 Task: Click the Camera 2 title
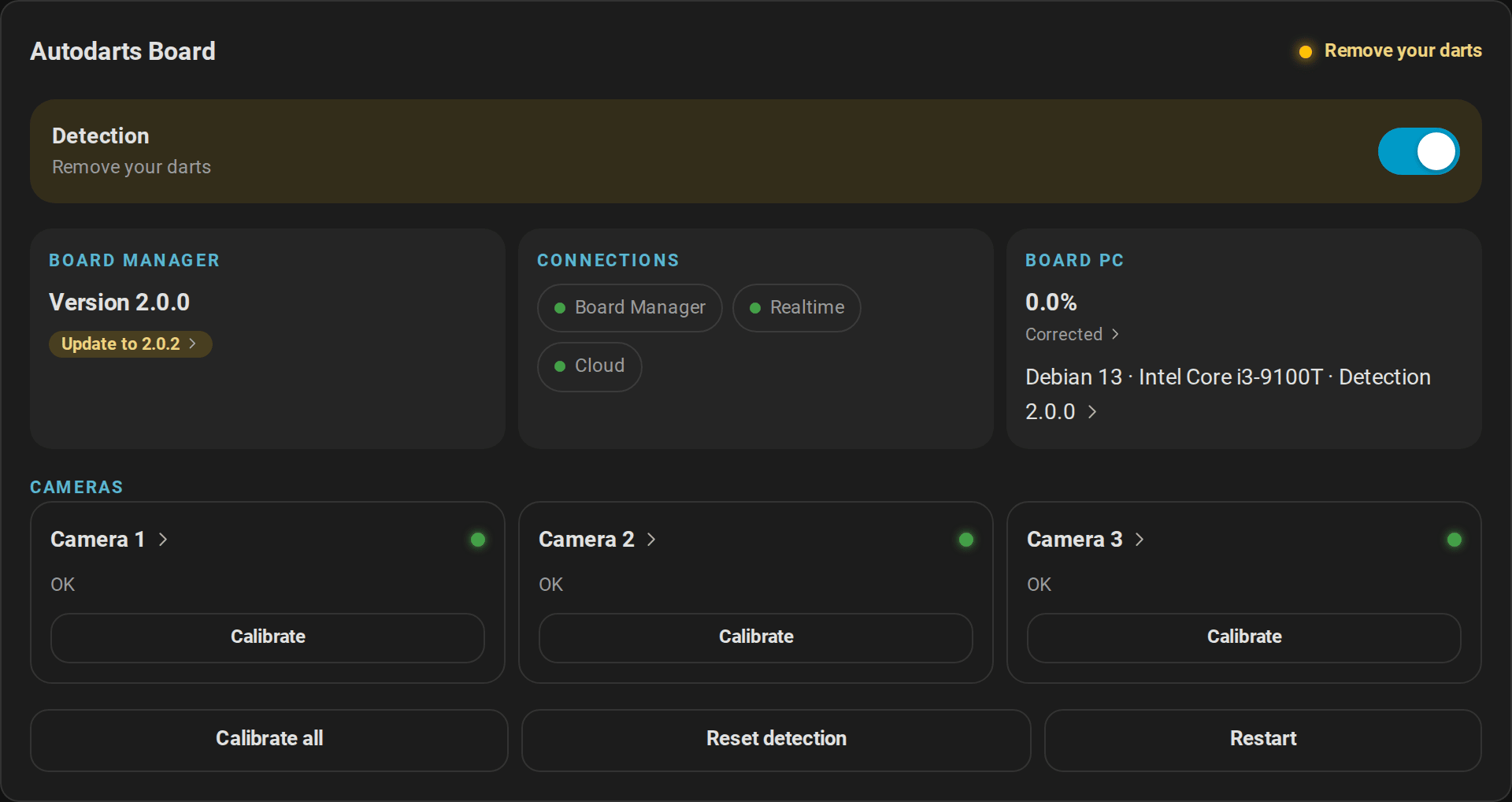pyautogui.click(x=587, y=540)
